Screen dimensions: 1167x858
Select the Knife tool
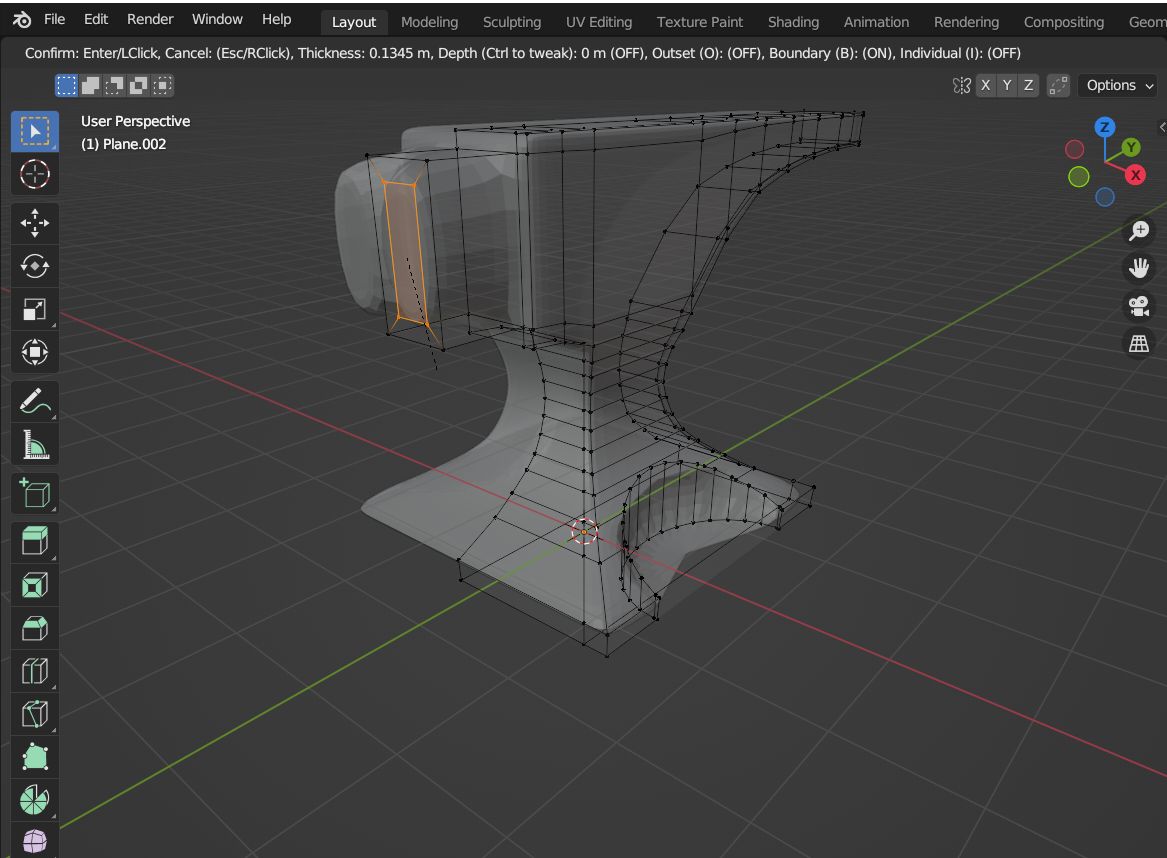pyautogui.click(x=35, y=714)
